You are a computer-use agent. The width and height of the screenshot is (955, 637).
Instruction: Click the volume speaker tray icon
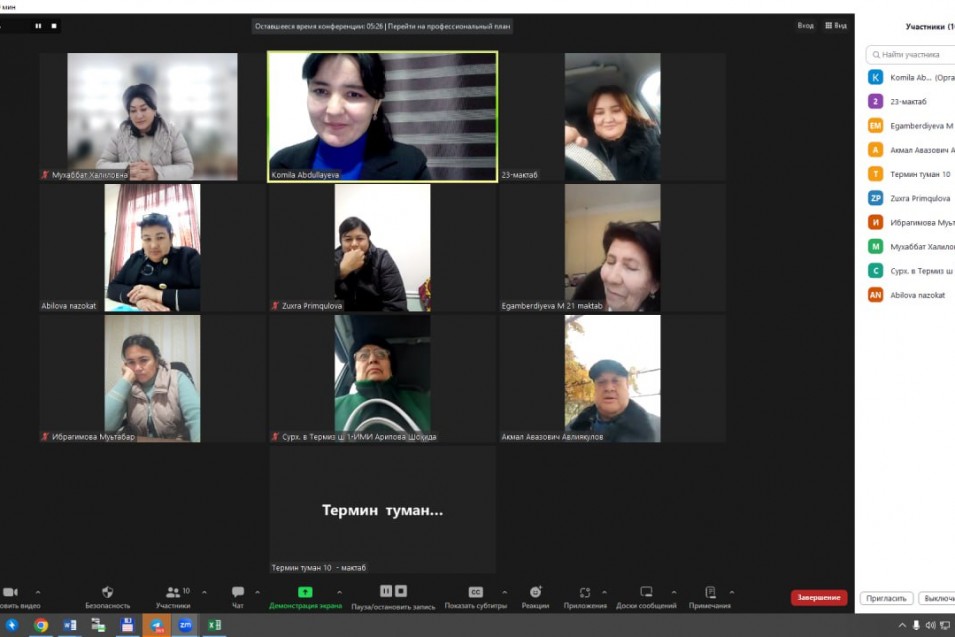pos(930,625)
